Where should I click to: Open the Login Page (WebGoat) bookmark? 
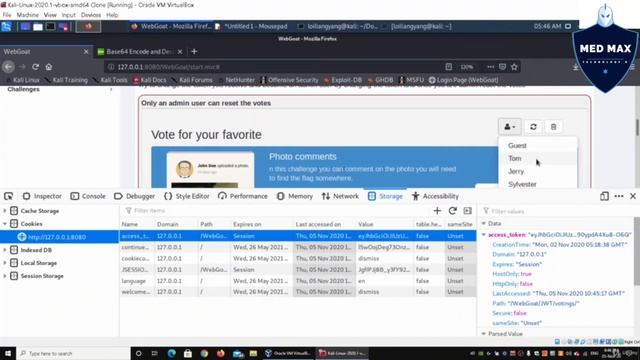(464, 80)
